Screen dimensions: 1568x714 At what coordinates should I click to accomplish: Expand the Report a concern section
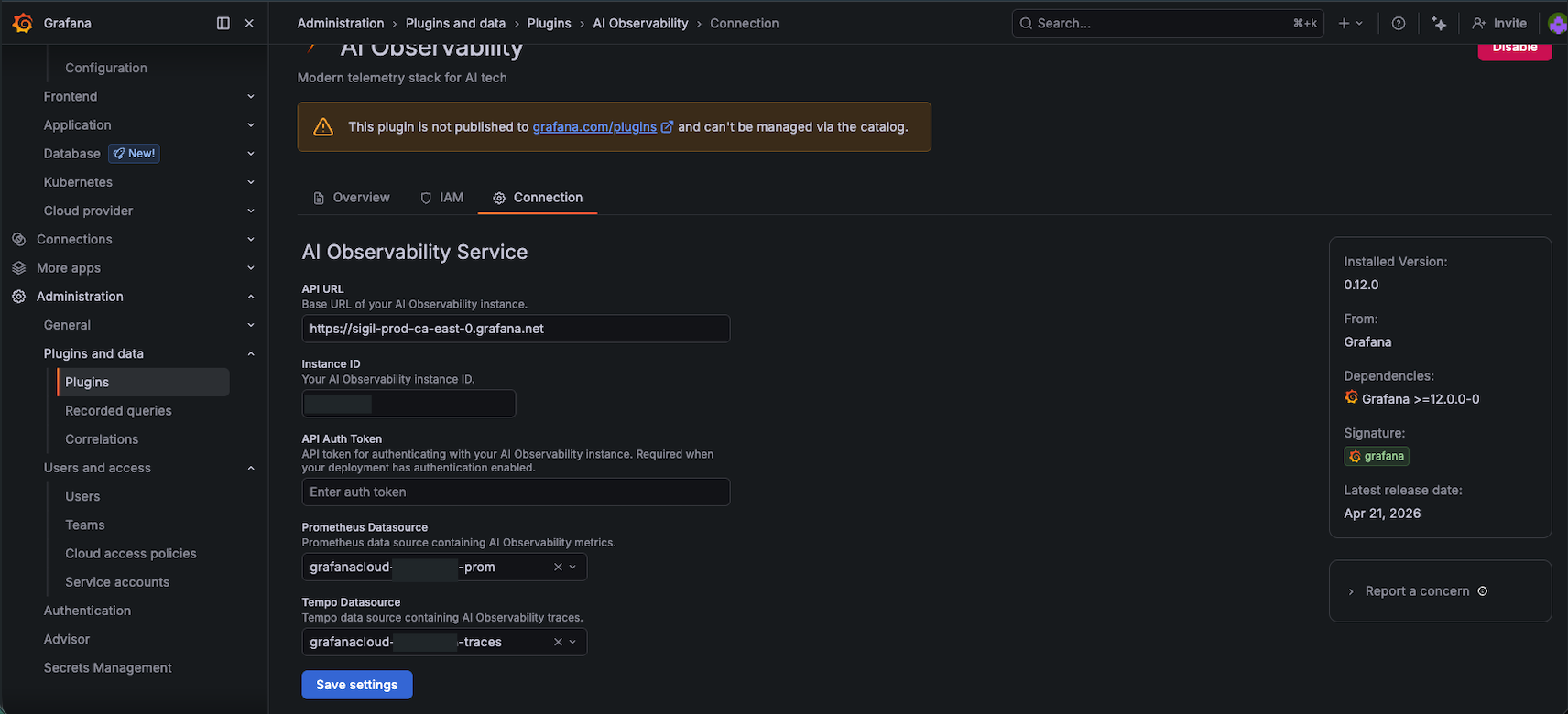tap(1351, 591)
